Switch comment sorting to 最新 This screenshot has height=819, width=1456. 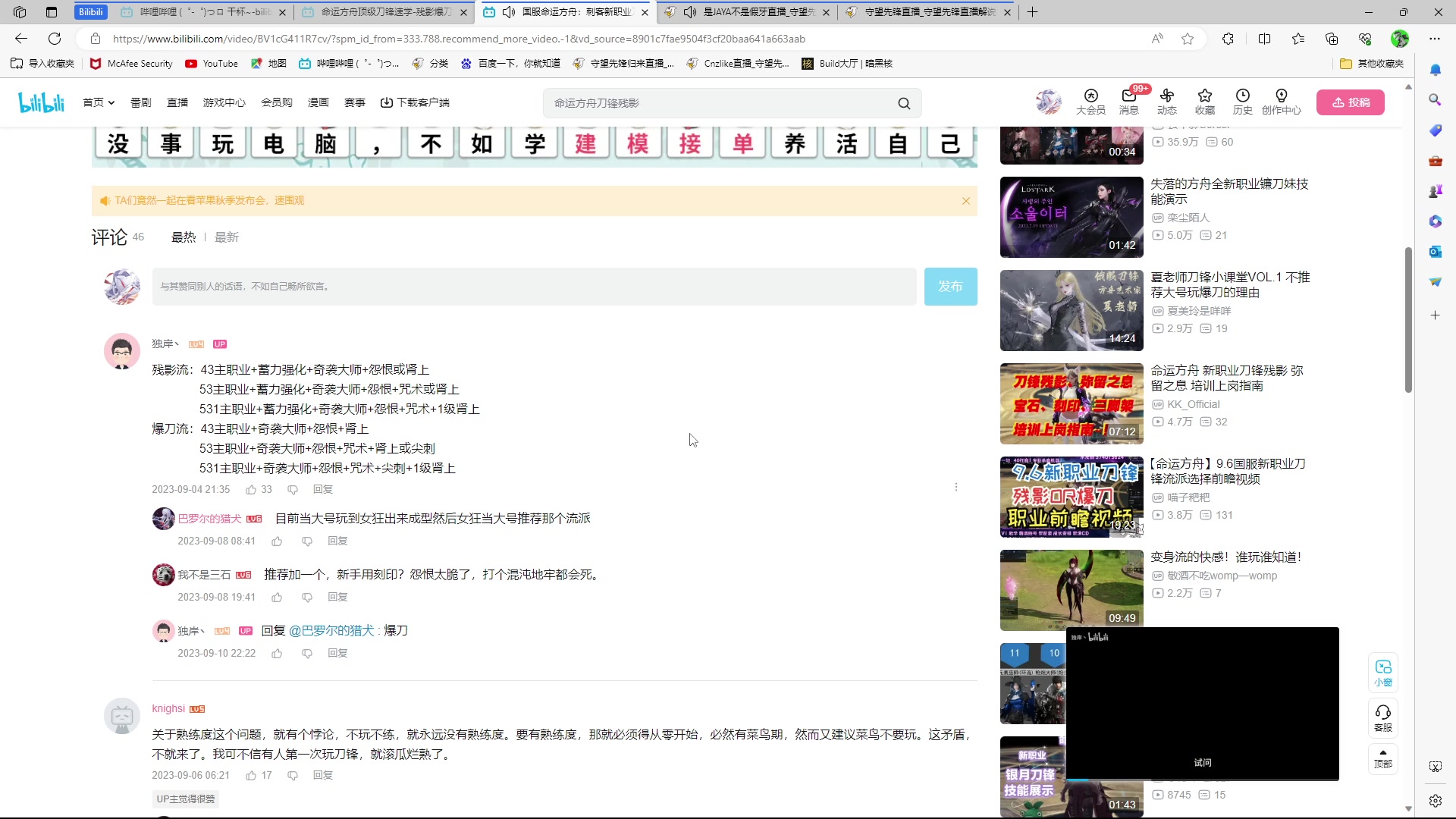pyautogui.click(x=226, y=237)
